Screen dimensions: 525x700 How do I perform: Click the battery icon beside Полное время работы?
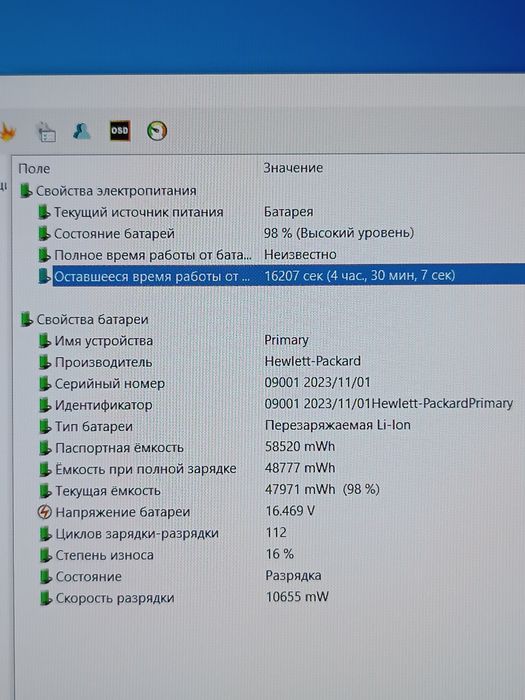pos(44,255)
